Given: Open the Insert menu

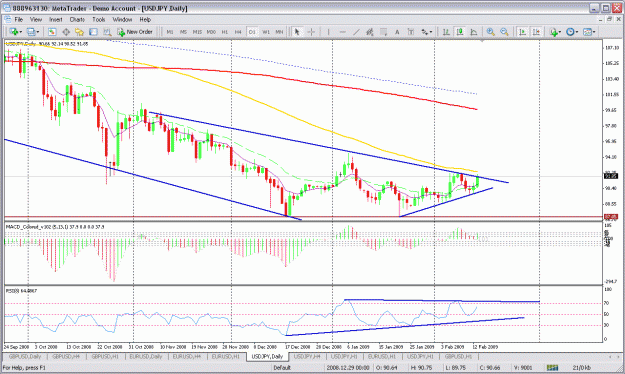Looking at the screenshot, I should (56, 20).
